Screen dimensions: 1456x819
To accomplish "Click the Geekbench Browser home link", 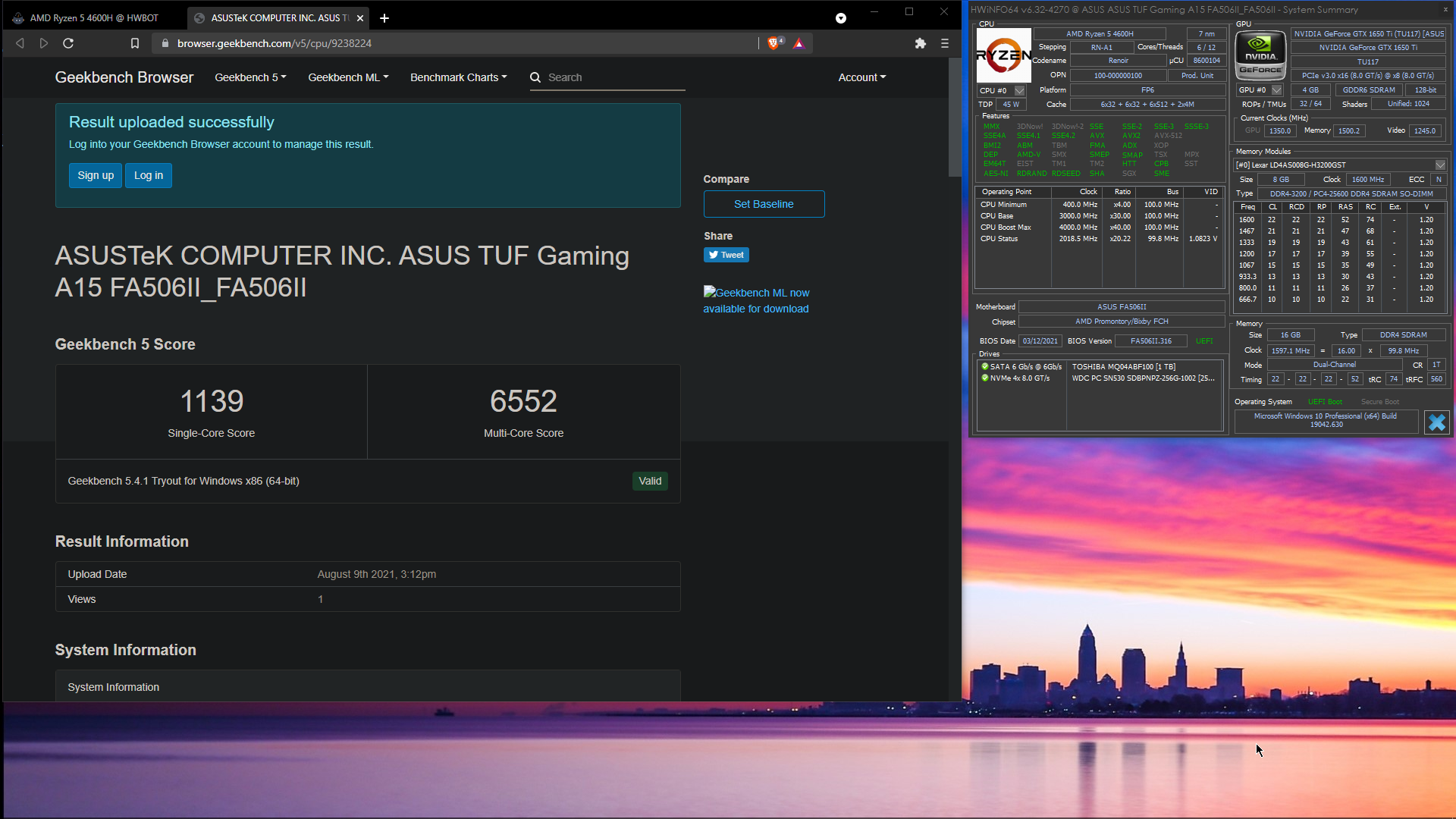I will click(x=124, y=77).
